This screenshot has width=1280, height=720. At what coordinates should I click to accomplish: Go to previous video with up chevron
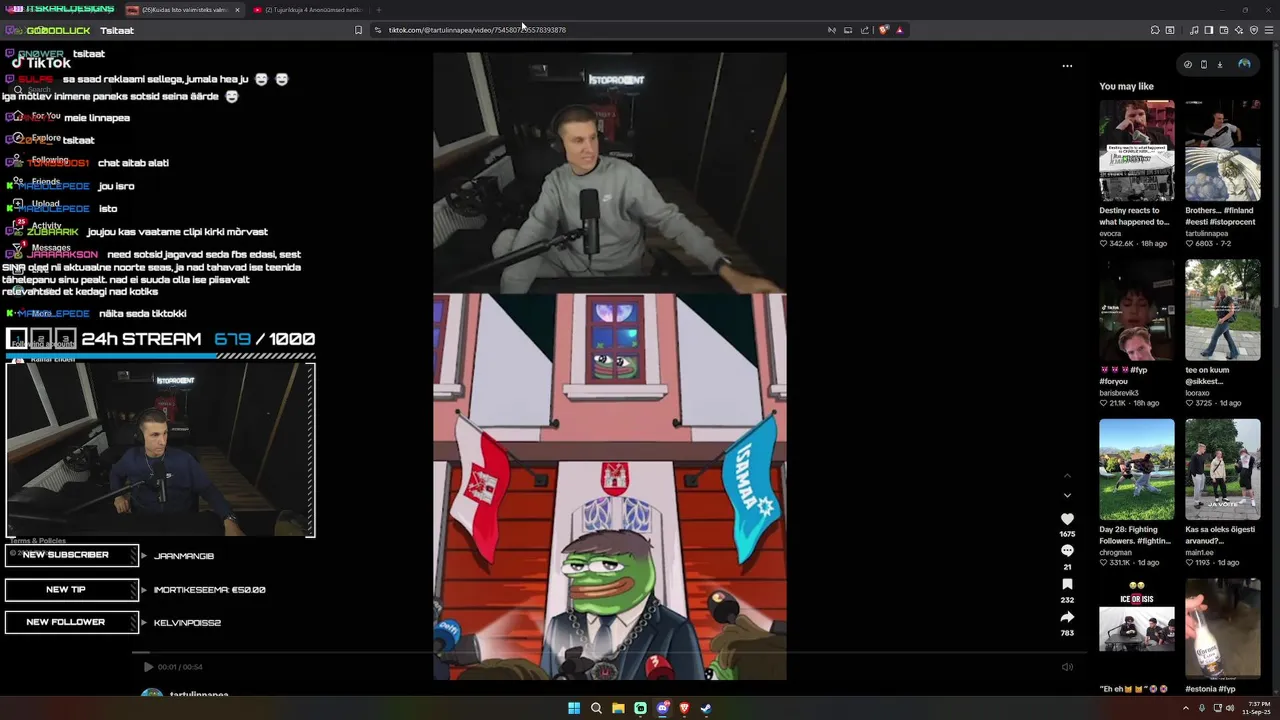1067,475
